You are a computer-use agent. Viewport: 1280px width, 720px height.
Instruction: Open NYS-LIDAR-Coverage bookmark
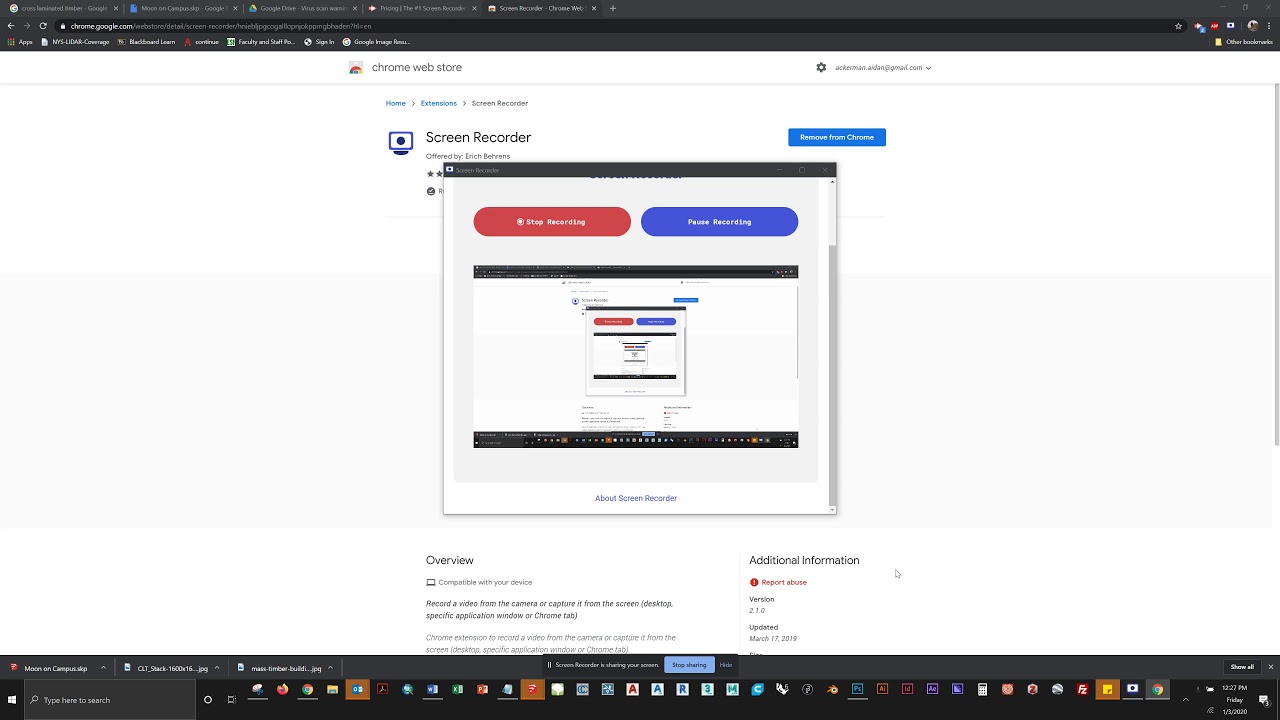tap(75, 42)
